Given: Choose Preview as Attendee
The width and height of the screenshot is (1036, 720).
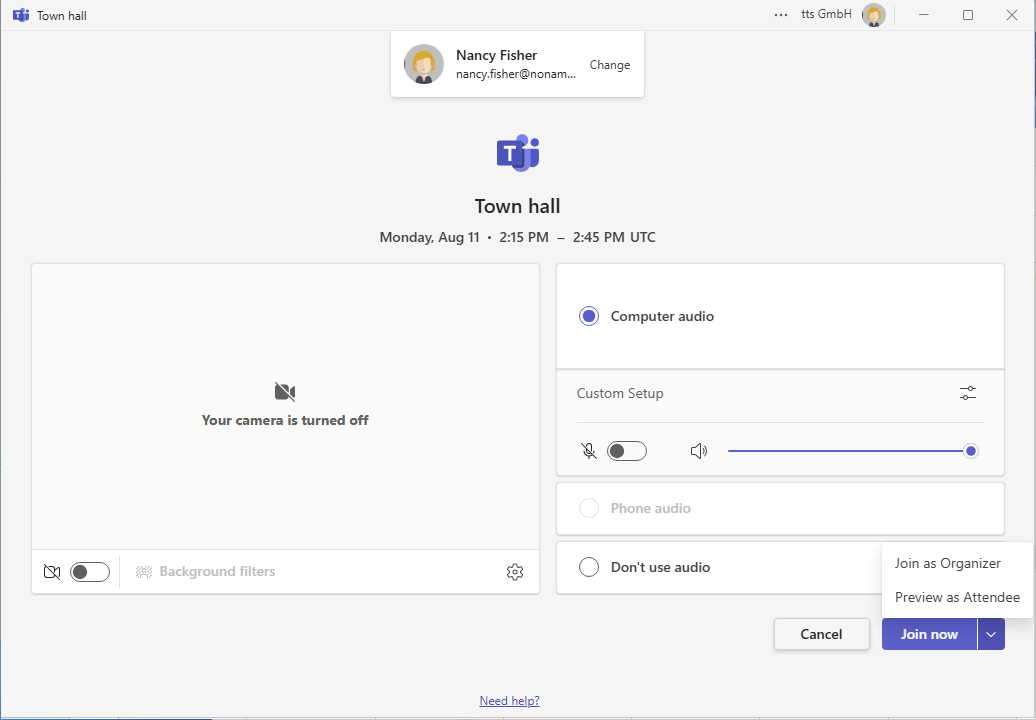Looking at the screenshot, I should point(957,597).
